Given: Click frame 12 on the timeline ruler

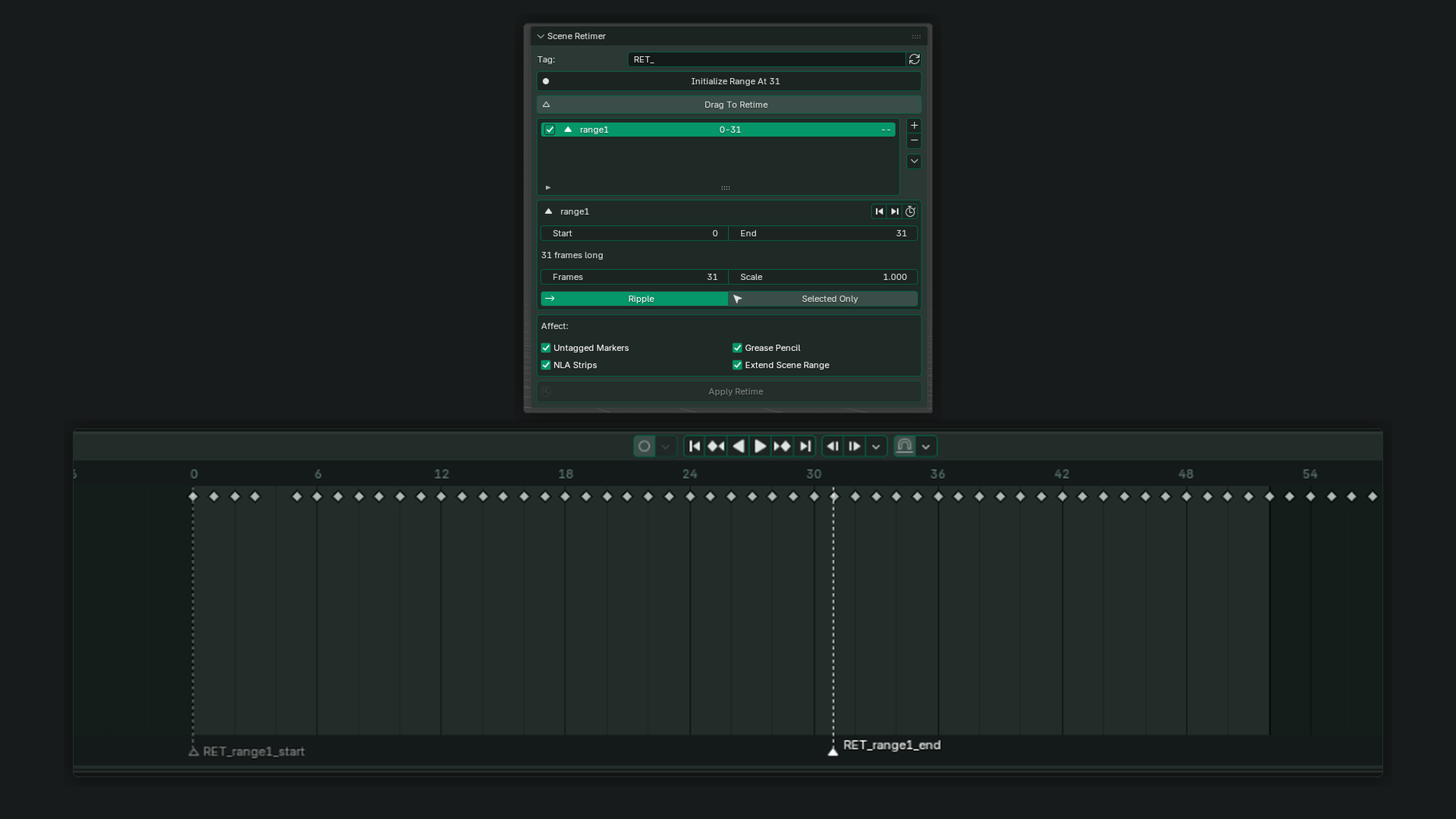Looking at the screenshot, I should (441, 474).
